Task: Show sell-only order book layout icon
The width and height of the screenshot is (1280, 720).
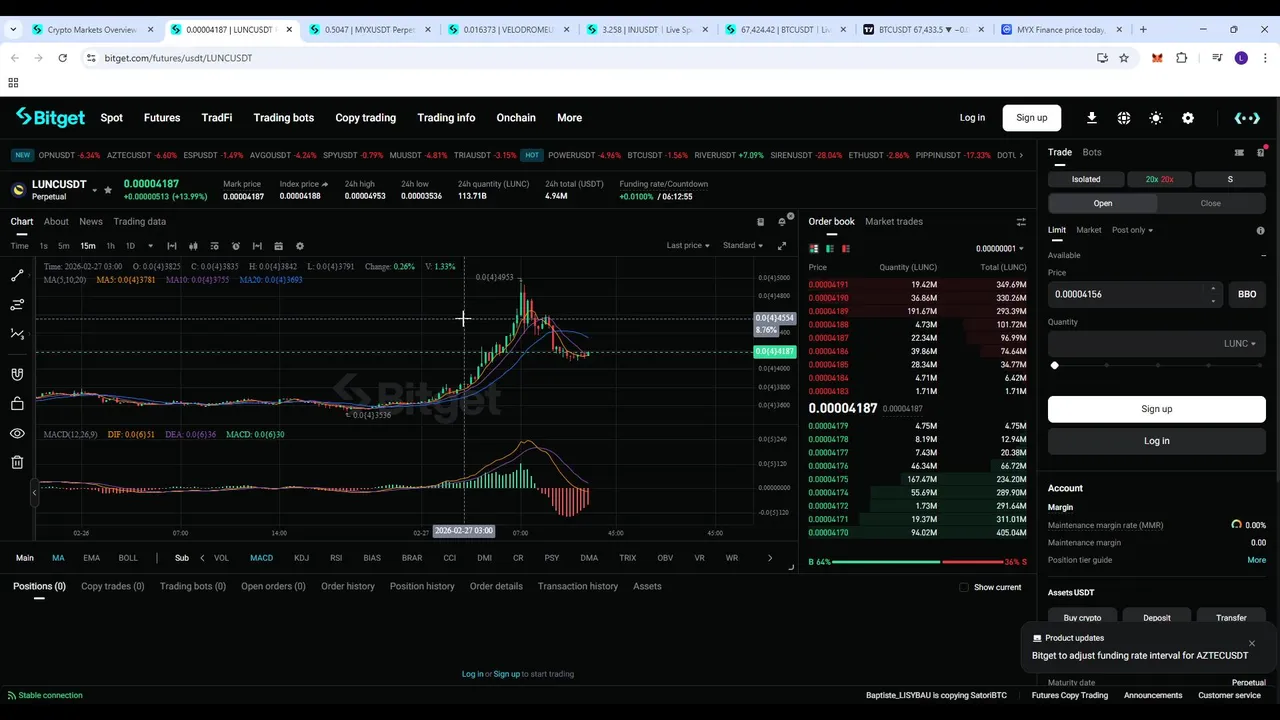Action: tap(846, 248)
